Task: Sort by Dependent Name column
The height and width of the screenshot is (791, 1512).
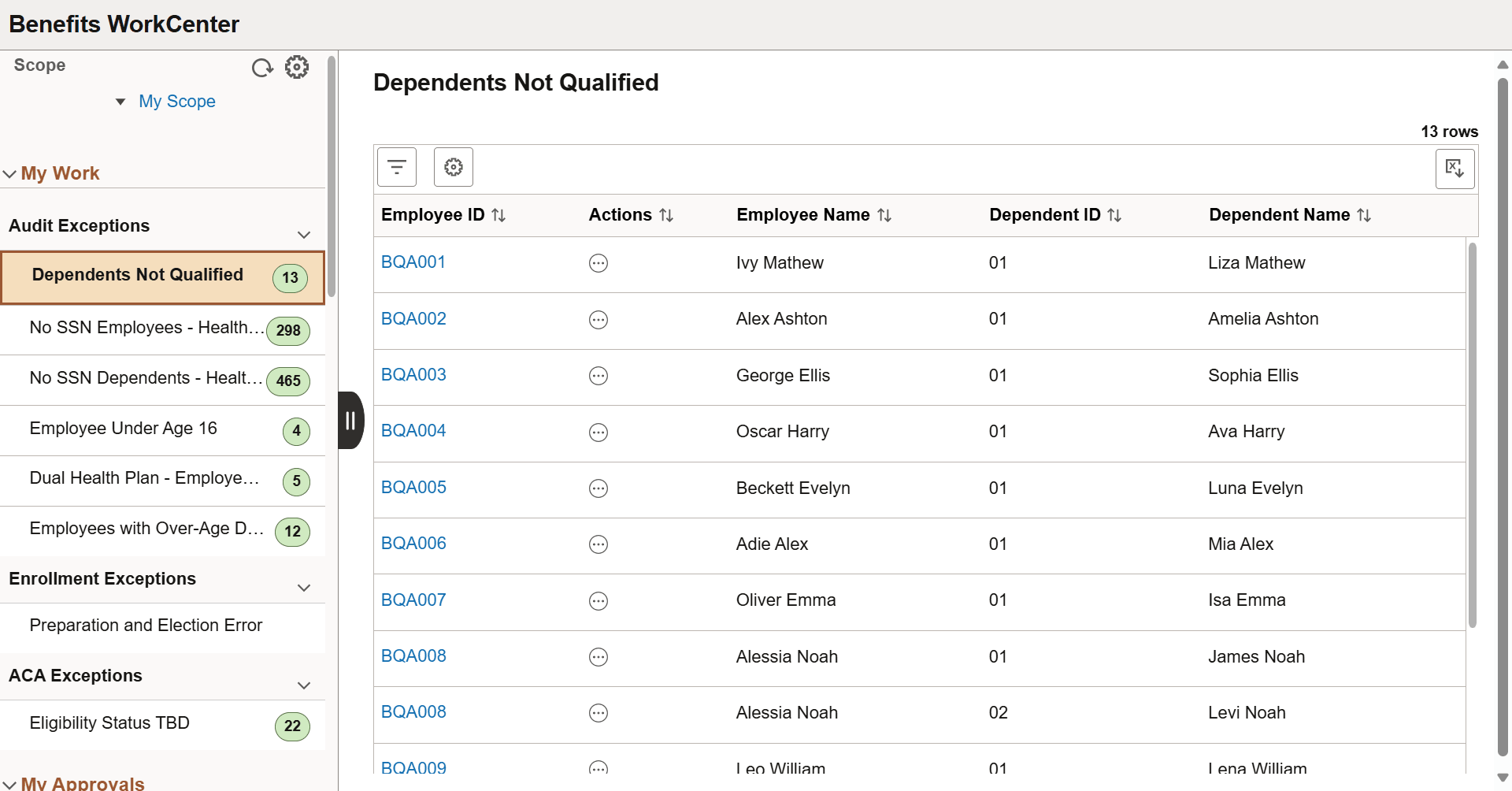Action: point(1364,215)
